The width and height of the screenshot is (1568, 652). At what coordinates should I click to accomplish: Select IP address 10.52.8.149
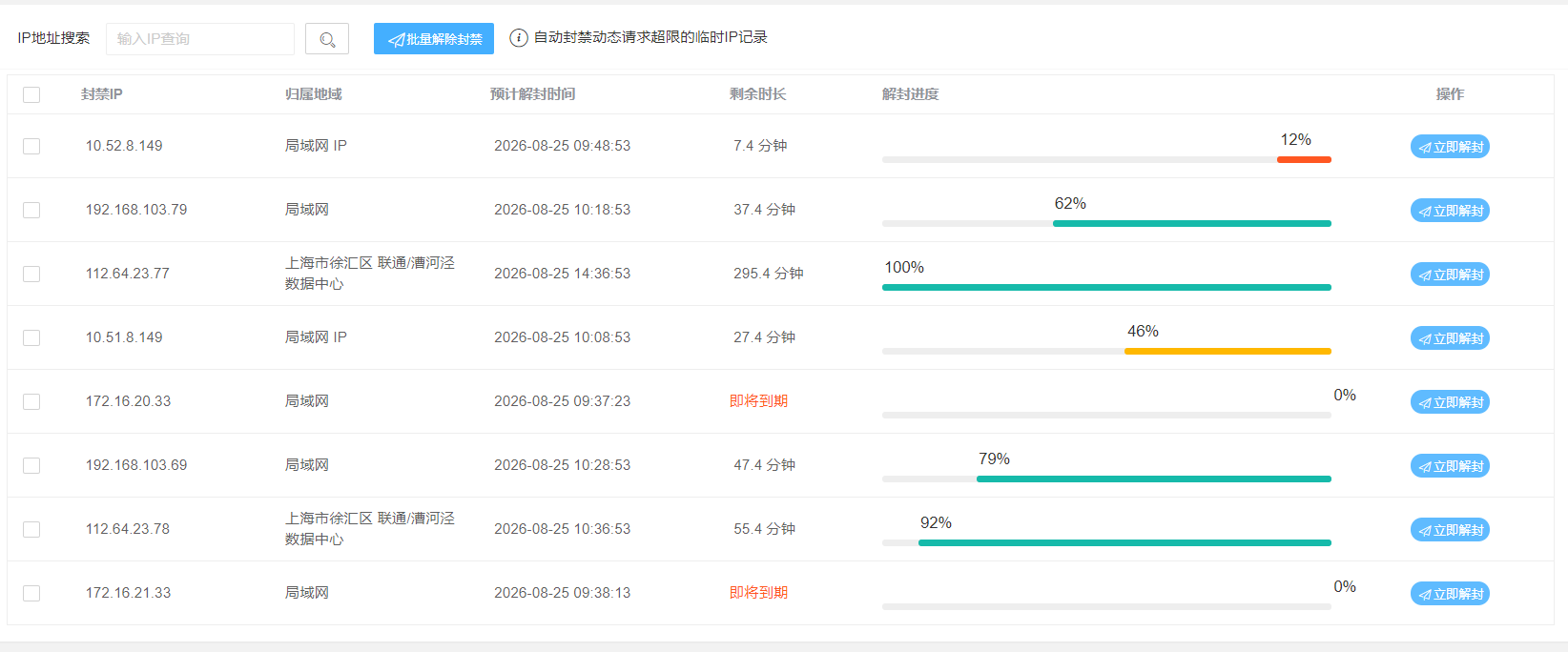[x=124, y=146]
